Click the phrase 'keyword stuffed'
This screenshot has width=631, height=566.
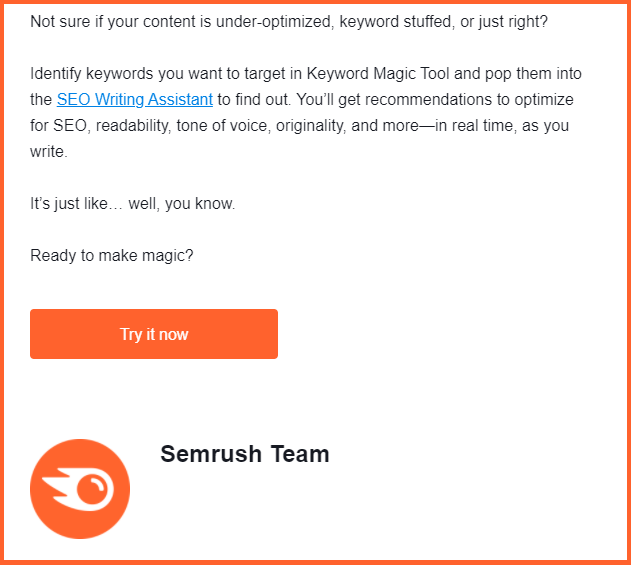[x=397, y=21]
